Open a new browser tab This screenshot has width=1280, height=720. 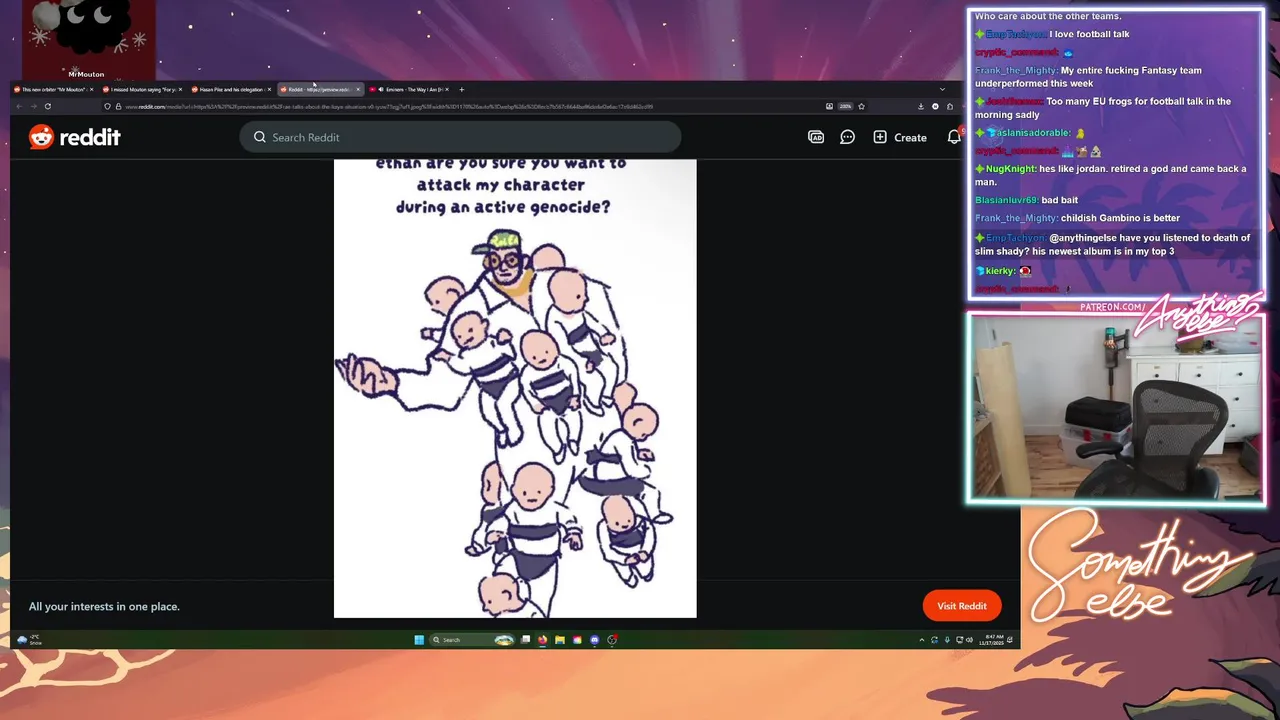[461, 89]
